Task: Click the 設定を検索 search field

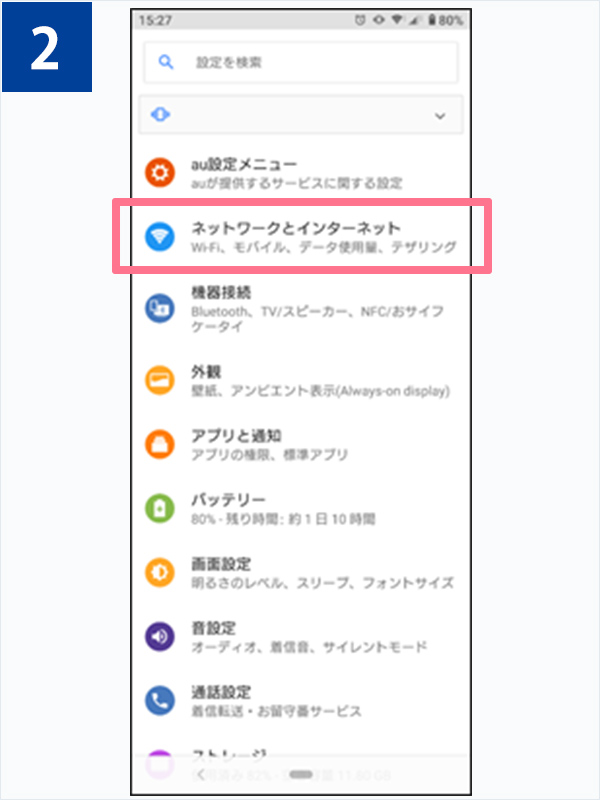Action: point(301,62)
